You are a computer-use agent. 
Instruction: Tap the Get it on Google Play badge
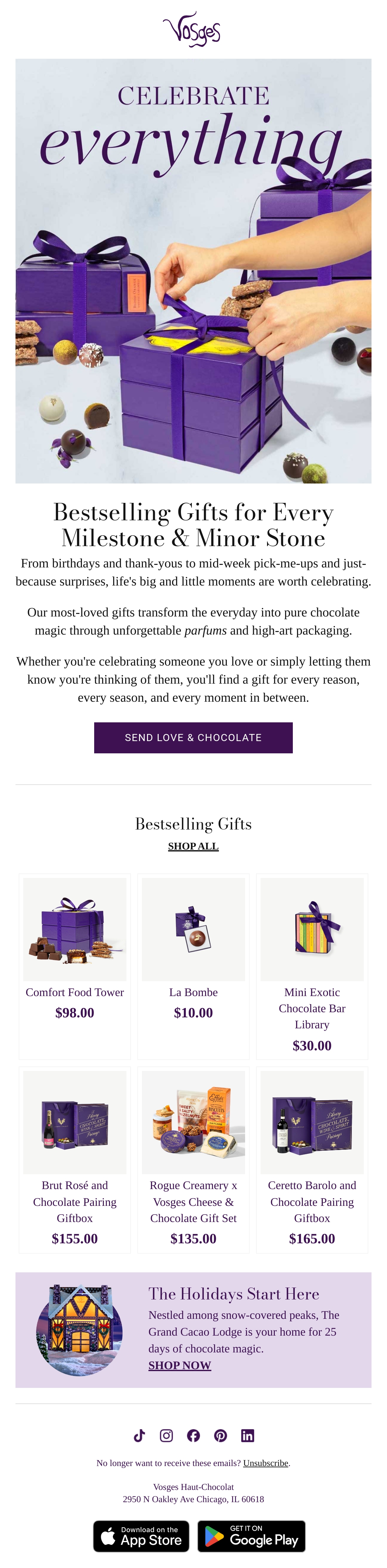click(251, 1536)
